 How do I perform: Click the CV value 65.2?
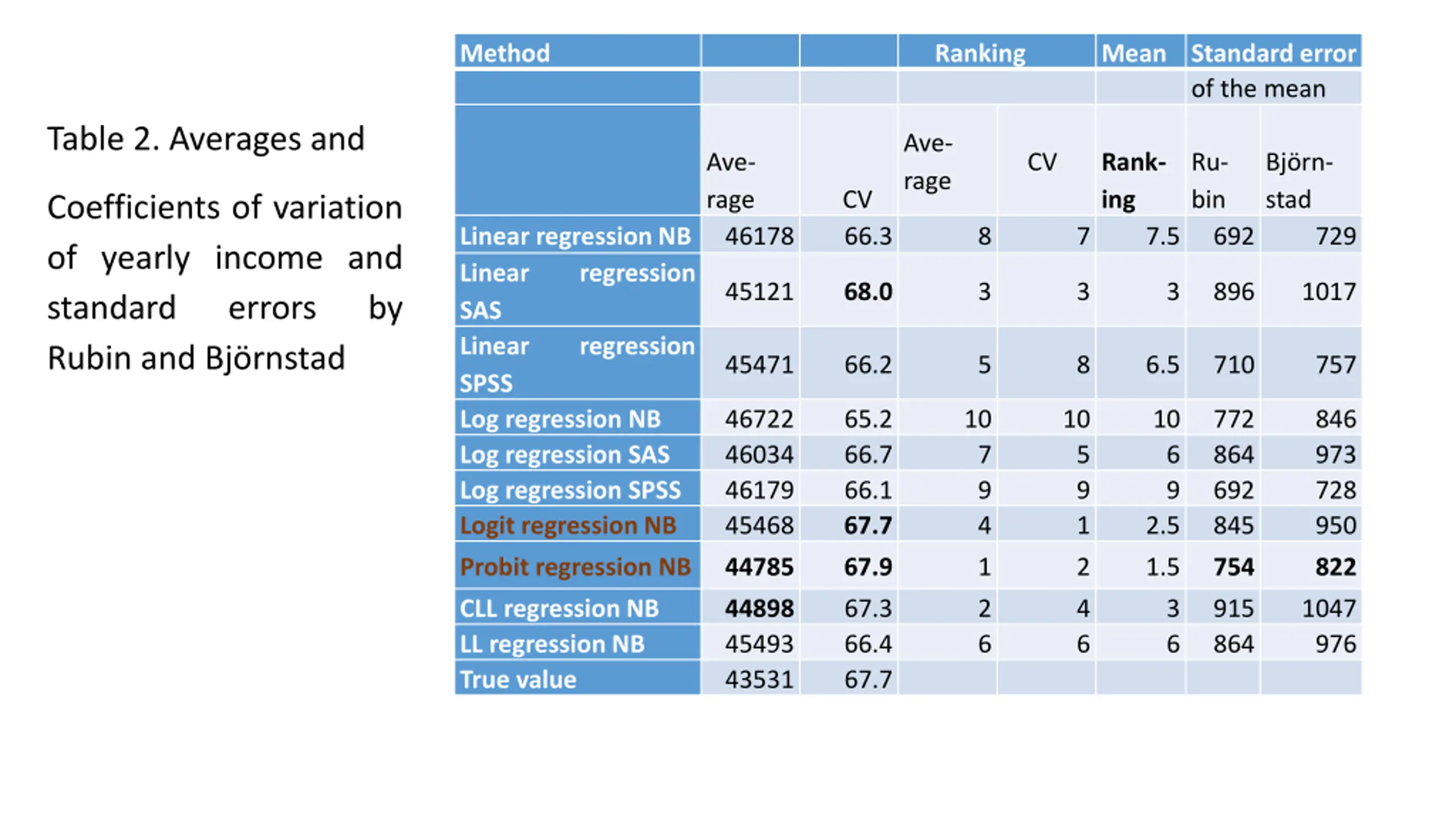tap(868, 419)
